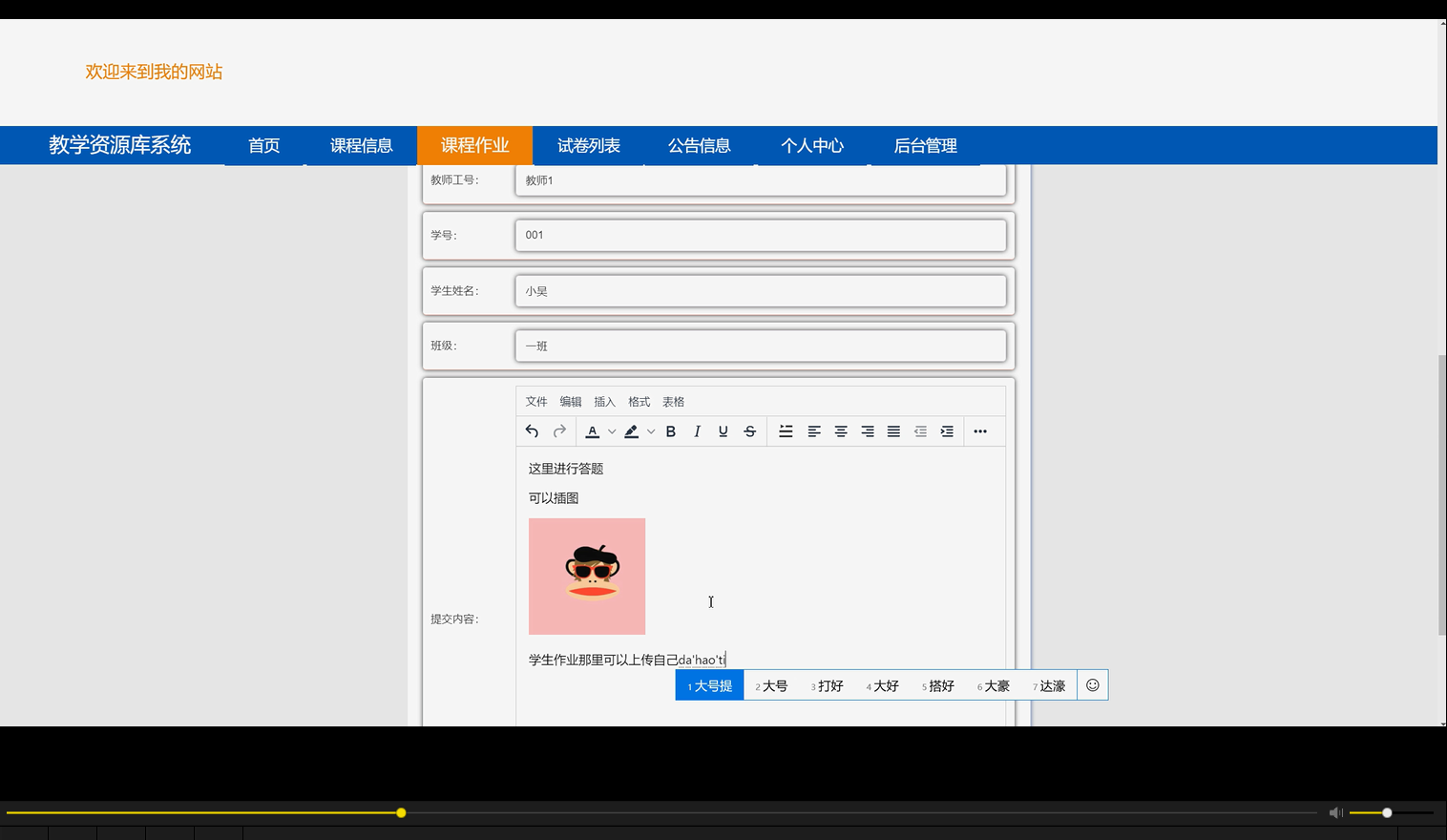Click the Undo icon in the editor toolbar
The height and width of the screenshot is (840, 1447).
[532, 430]
